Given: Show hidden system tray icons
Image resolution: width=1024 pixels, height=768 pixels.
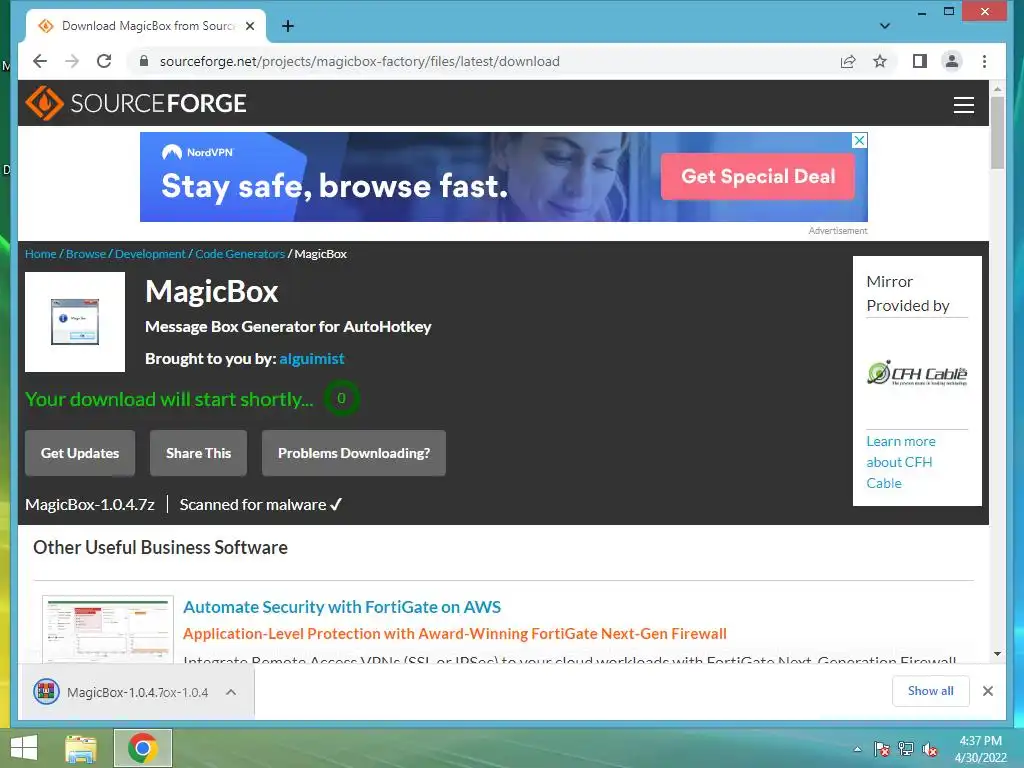Looking at the screenshot, I should [857, 749].
